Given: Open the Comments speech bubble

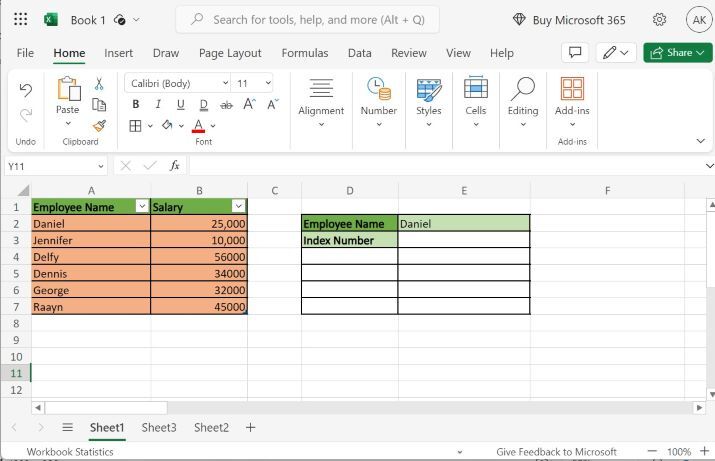Looking at the screenshot, I should (x=574, y=53).
